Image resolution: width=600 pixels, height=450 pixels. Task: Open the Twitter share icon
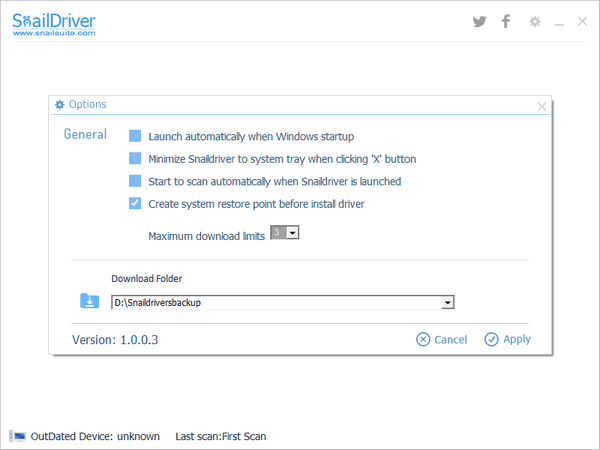(479, 21)
